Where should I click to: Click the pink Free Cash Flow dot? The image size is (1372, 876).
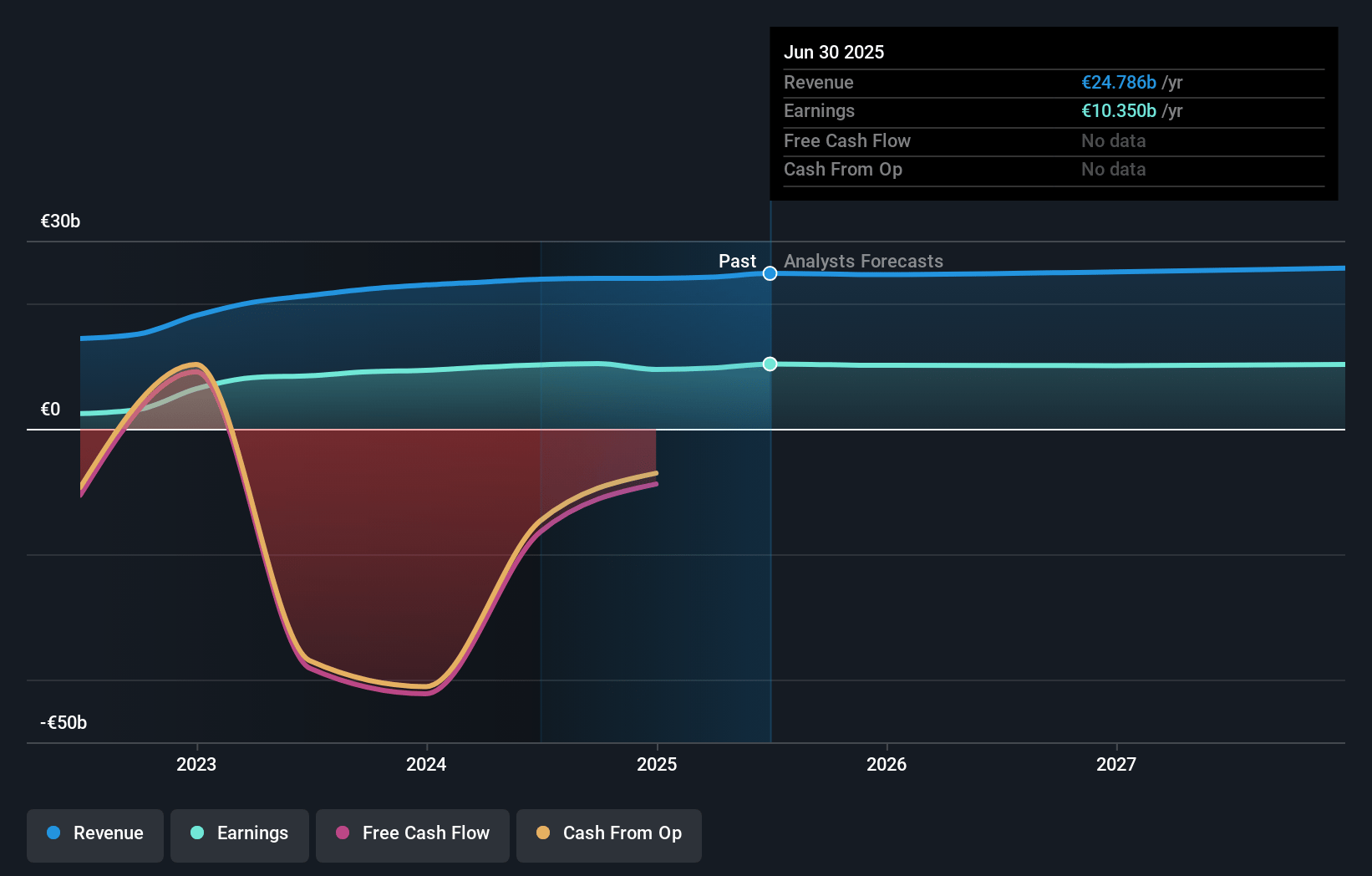click(x=343, y=833)
